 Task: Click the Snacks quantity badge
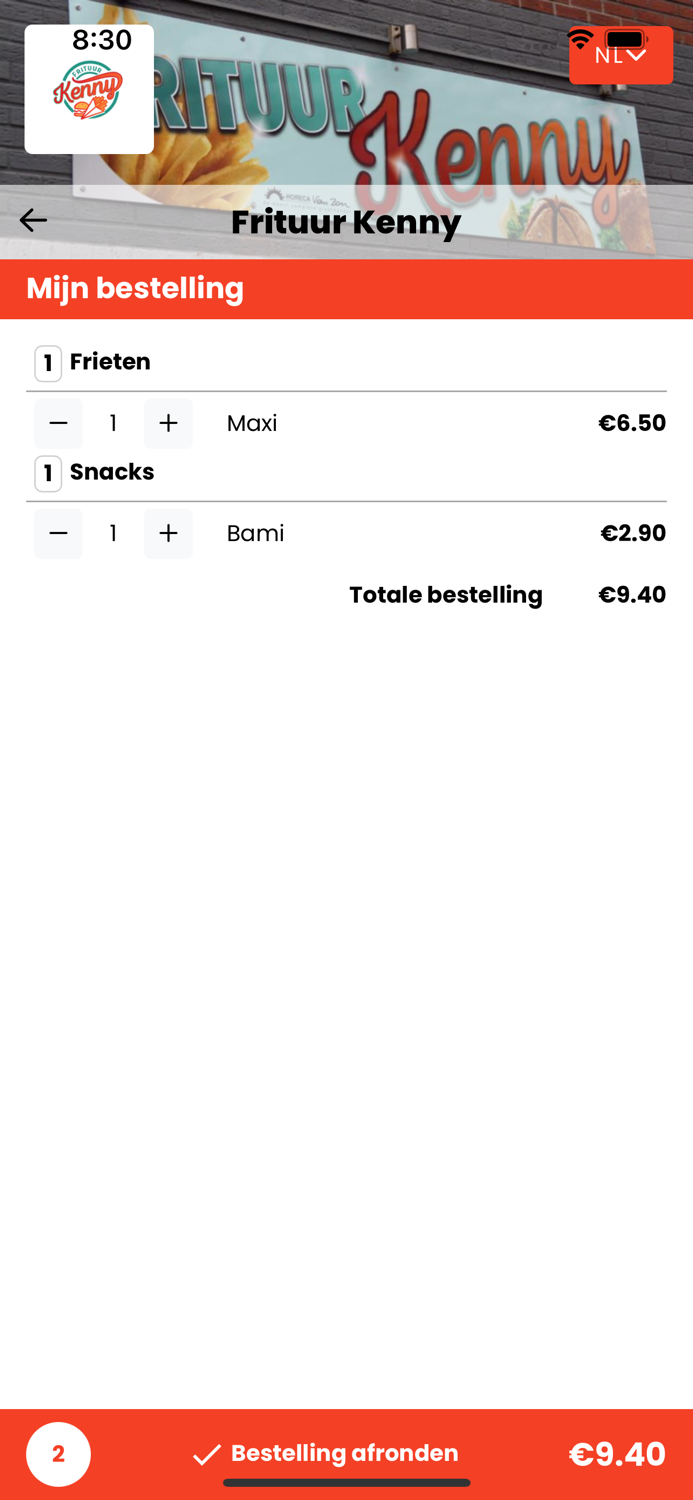point(47,473)
